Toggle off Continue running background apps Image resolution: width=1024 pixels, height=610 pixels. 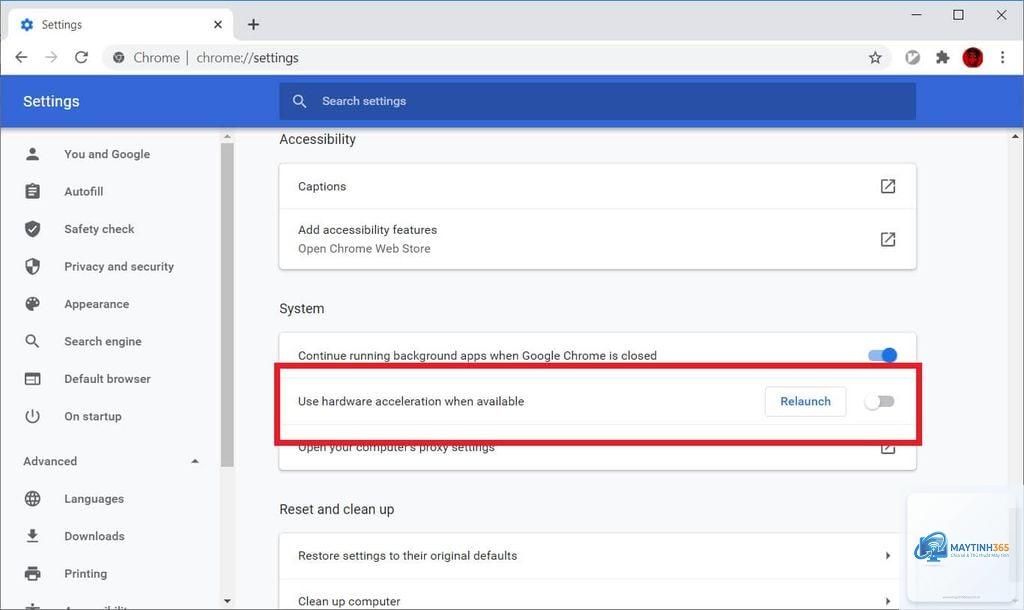pyautogui.click(x=882, y=355)
